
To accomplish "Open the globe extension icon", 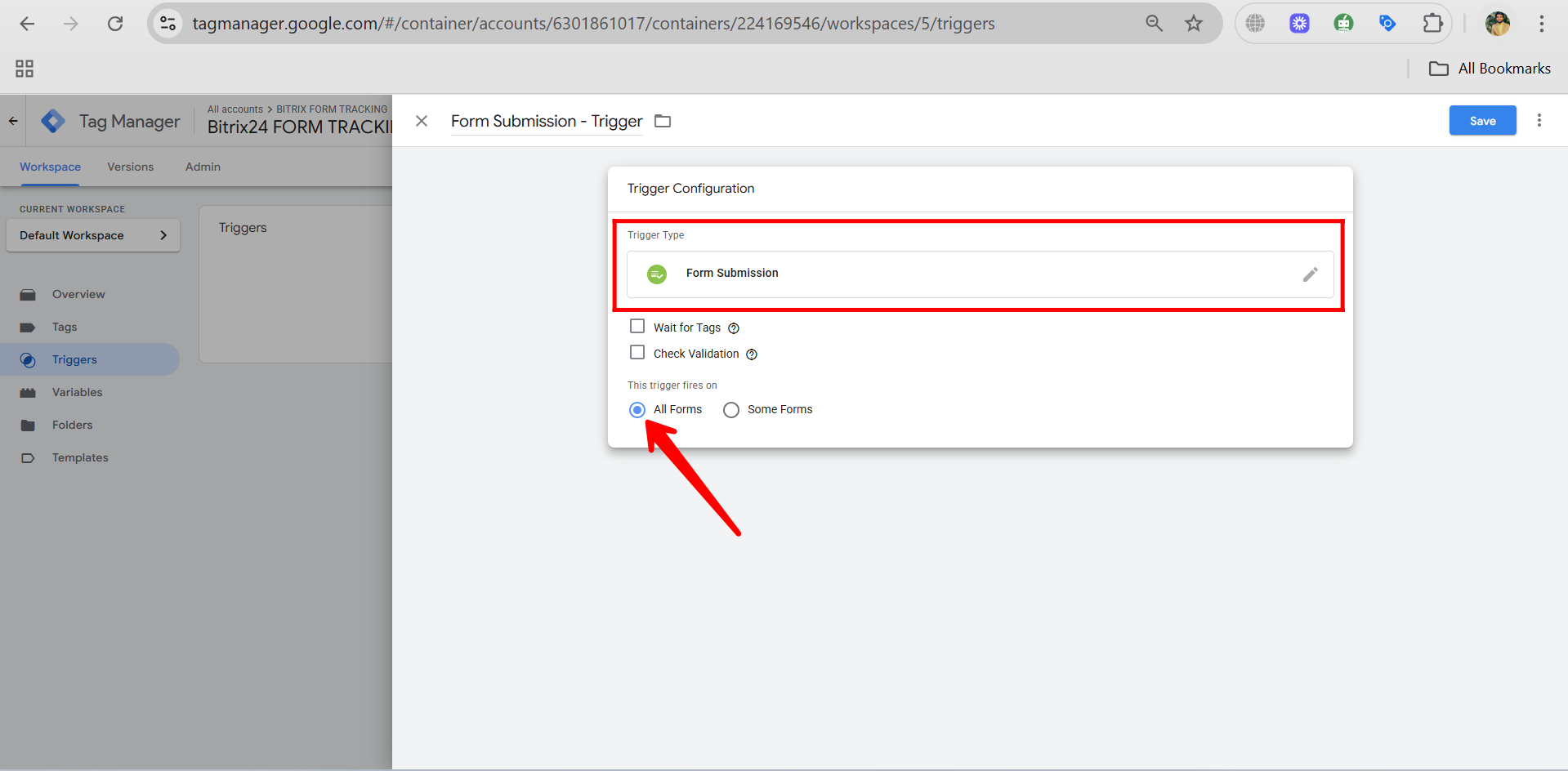I will [x=1255, y=24].
